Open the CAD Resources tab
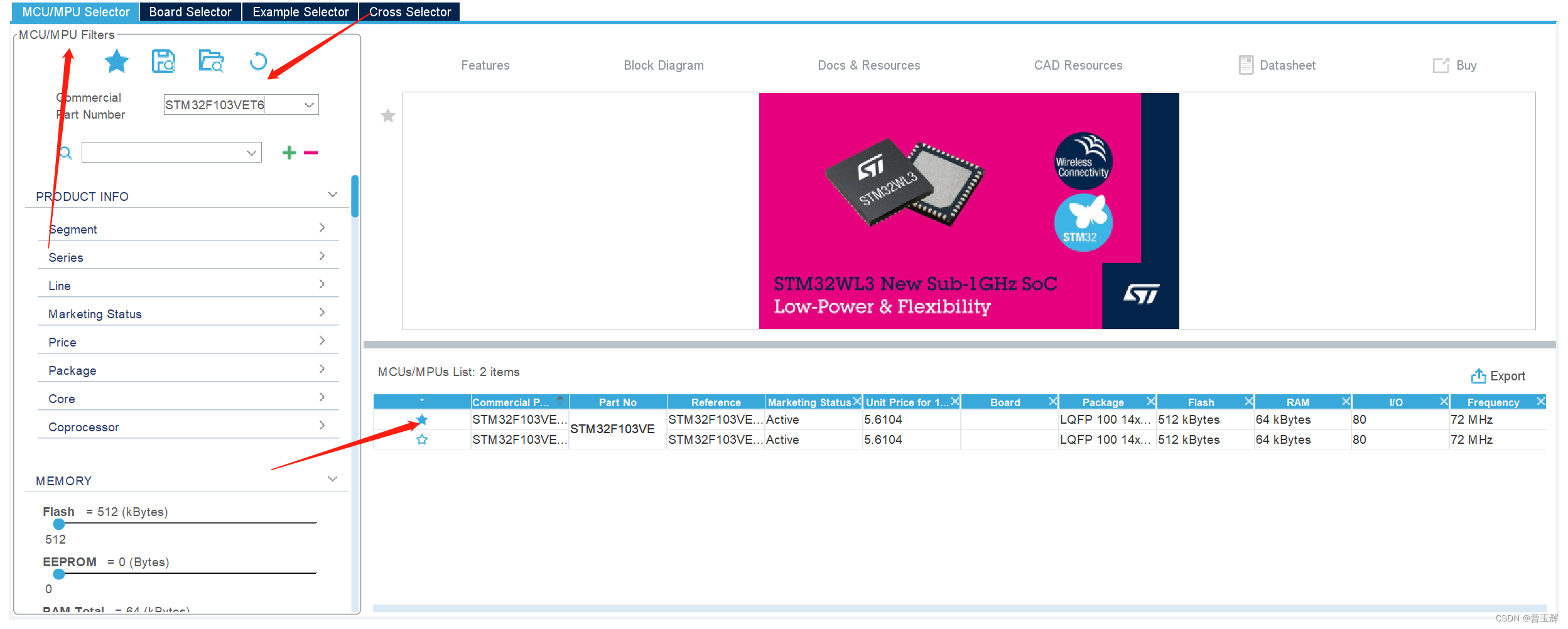Viewport: 1568px width, 629px height. point(1078,65)
